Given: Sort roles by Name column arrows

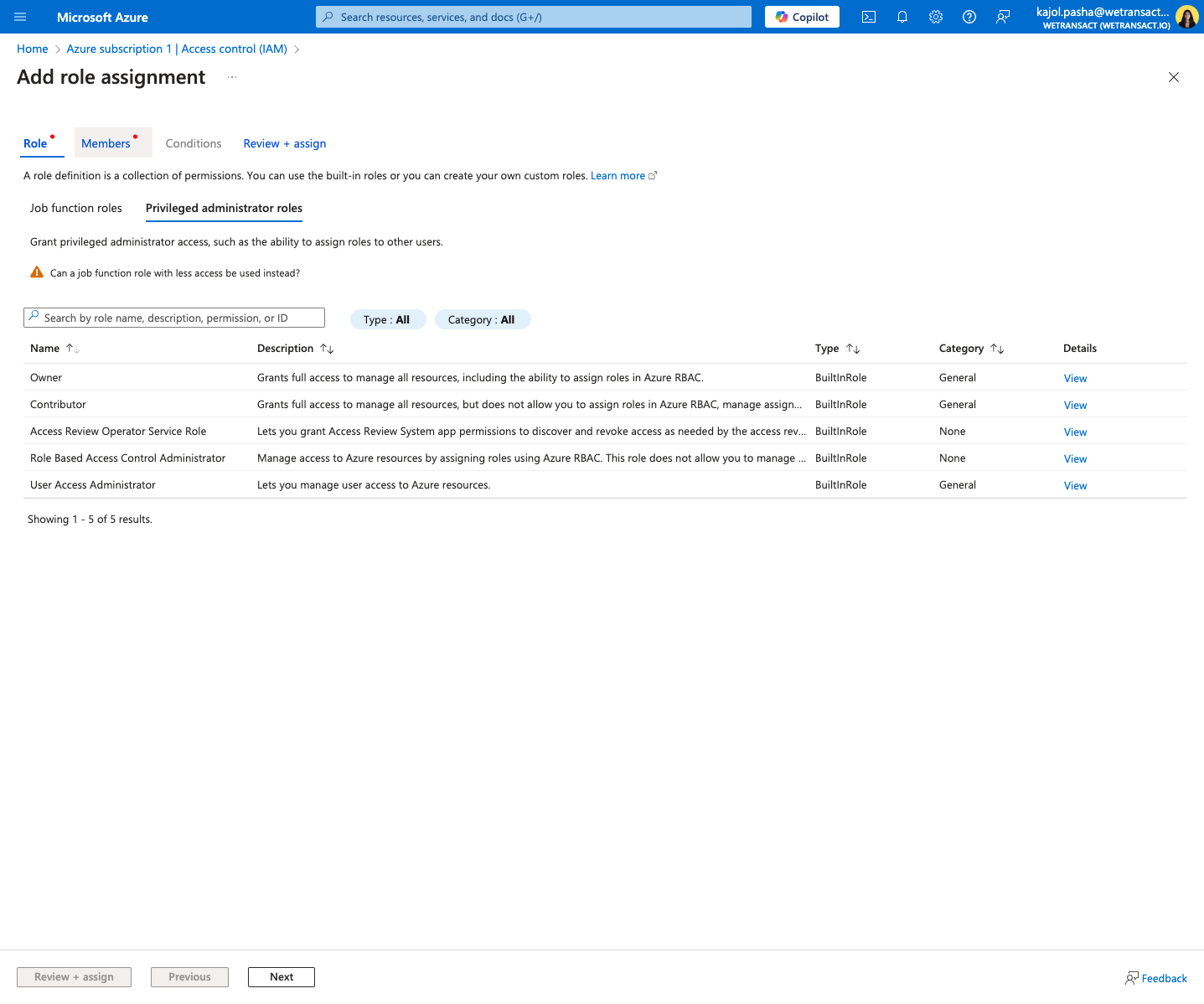Looking at the screenshot, I should [x=73, y=349].
